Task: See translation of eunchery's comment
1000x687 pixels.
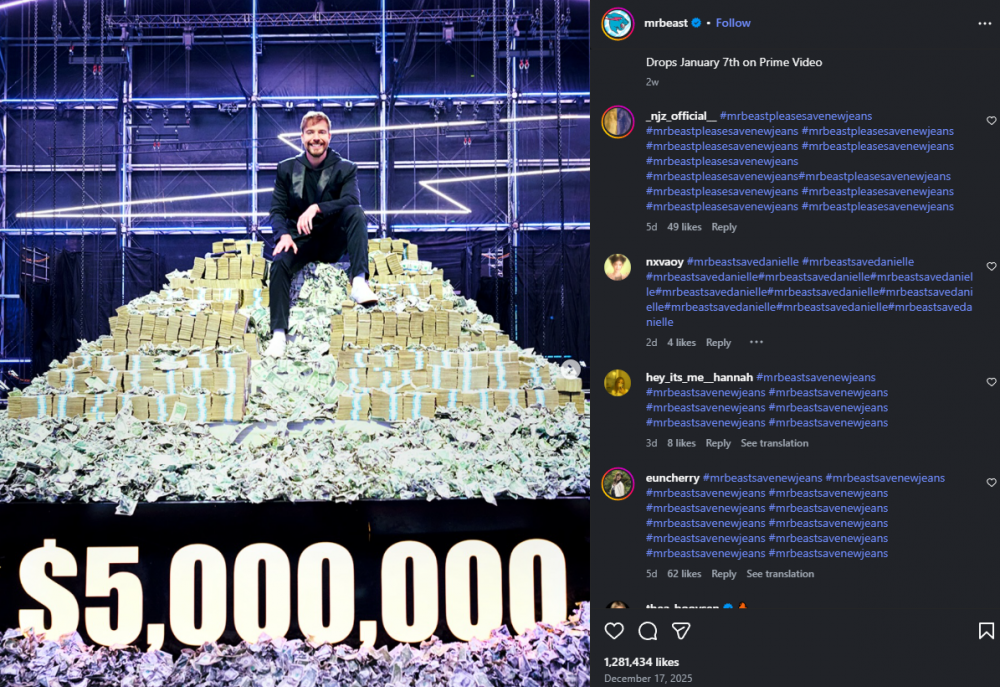Action: [x=780, y=573]
